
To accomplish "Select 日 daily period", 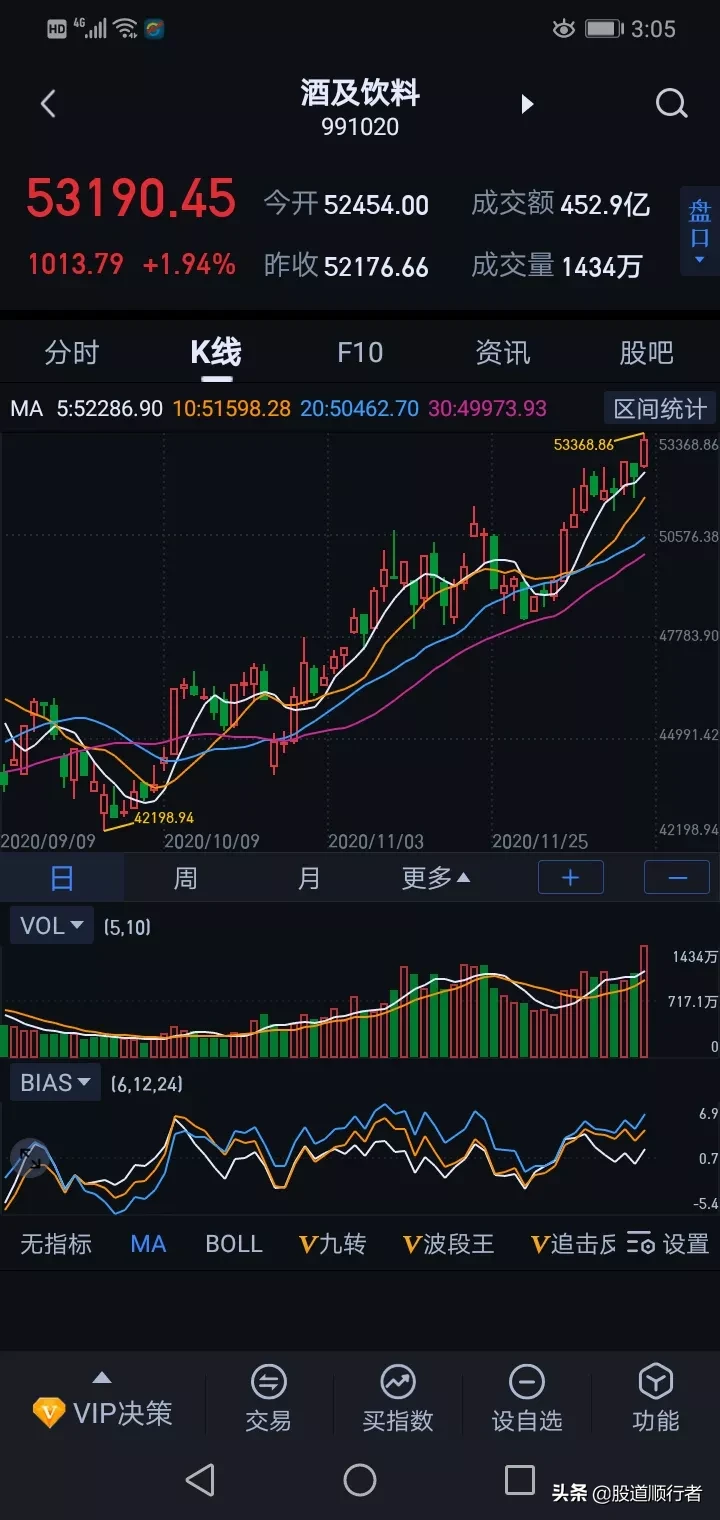I will click(62, 878).
